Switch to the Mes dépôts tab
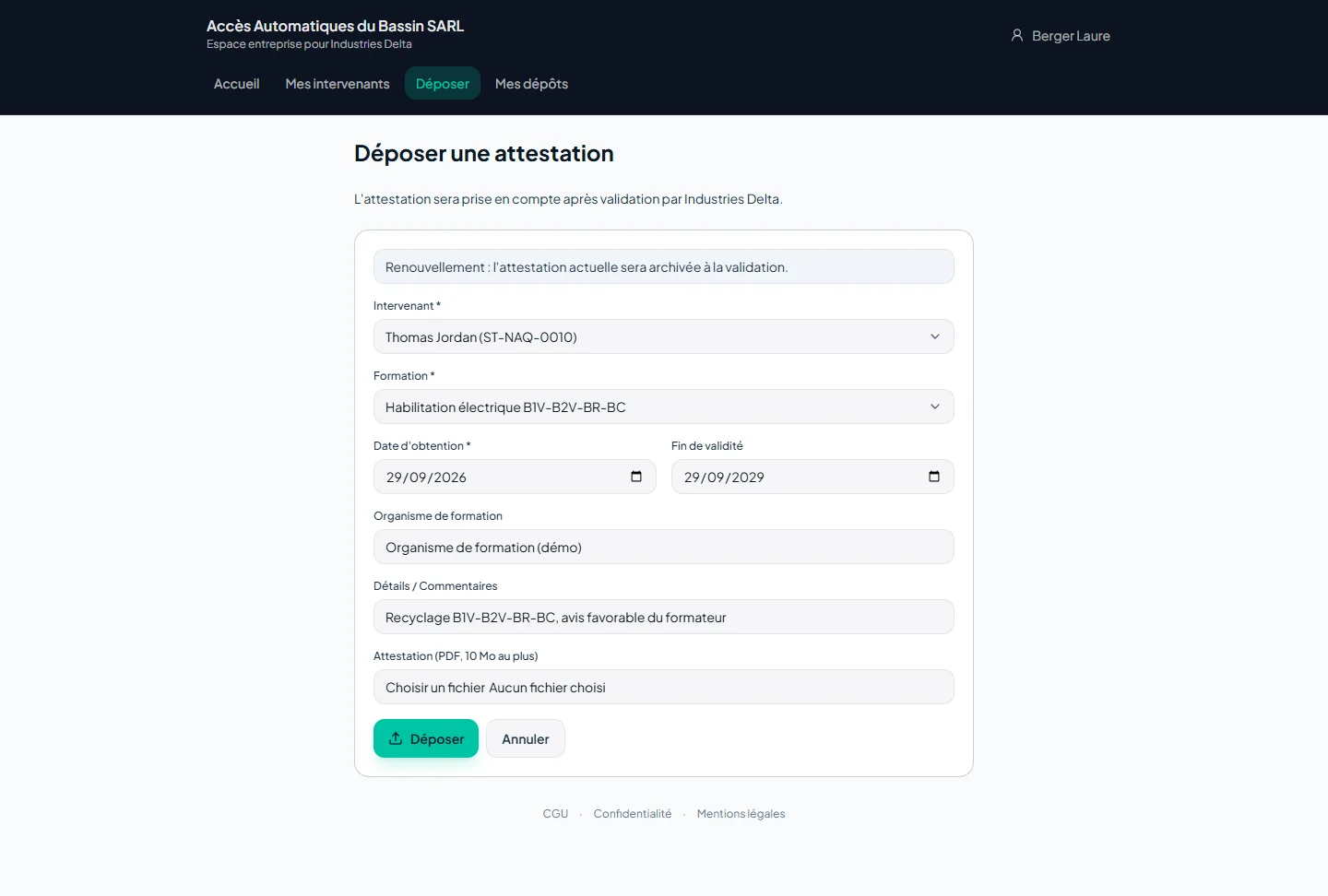The image size is (1328, 896). tap(531, 83)
